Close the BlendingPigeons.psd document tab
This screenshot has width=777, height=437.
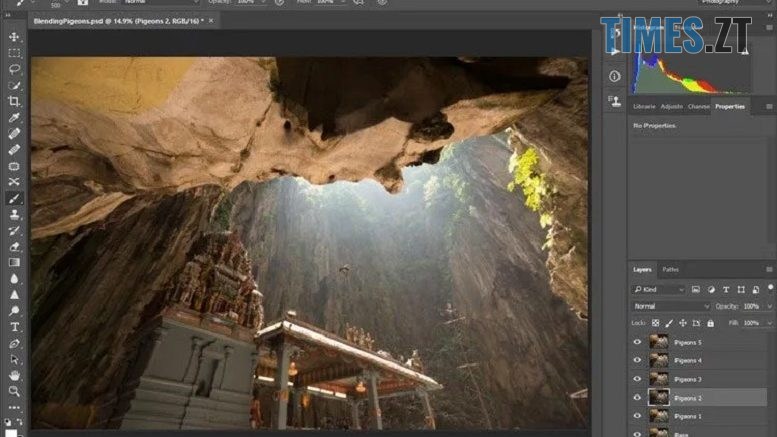[x=211, y=20]
